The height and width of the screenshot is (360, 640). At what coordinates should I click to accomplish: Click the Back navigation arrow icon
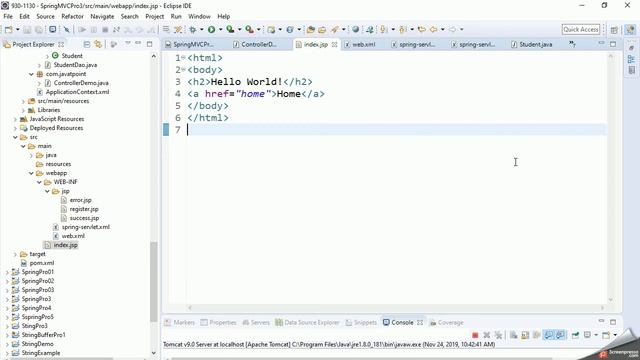[x=433, y=29]
